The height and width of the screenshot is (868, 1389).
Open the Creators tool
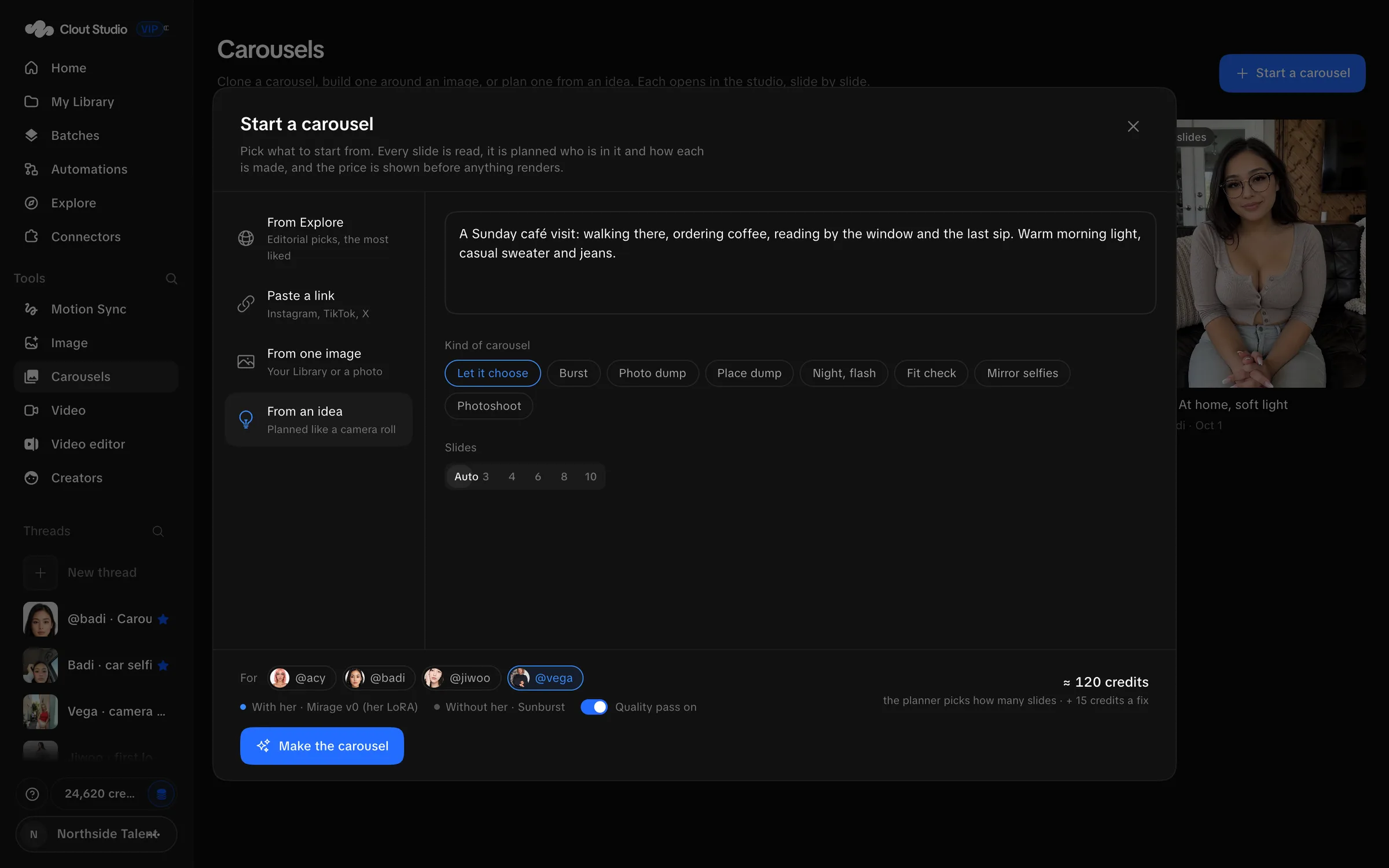(x=95, y=478)
